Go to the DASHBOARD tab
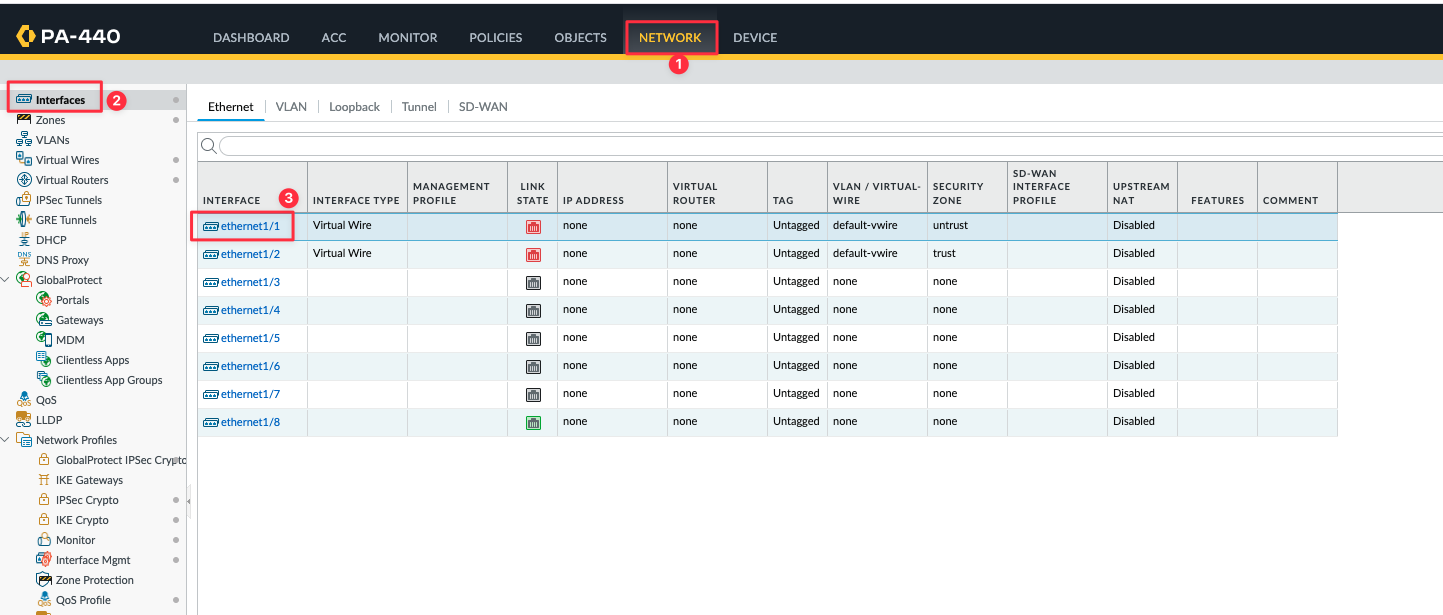The width and height of the screenshot is (1443, 615). click(251, 38)
